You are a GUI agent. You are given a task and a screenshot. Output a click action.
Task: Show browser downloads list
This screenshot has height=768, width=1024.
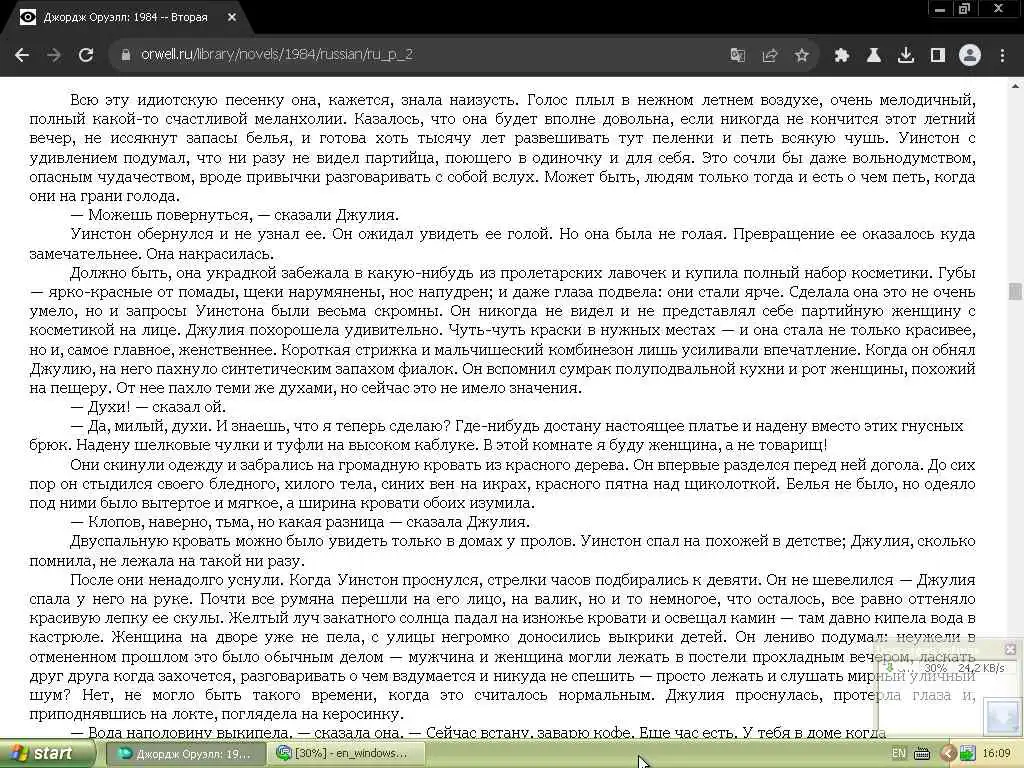tap(905, 56)
